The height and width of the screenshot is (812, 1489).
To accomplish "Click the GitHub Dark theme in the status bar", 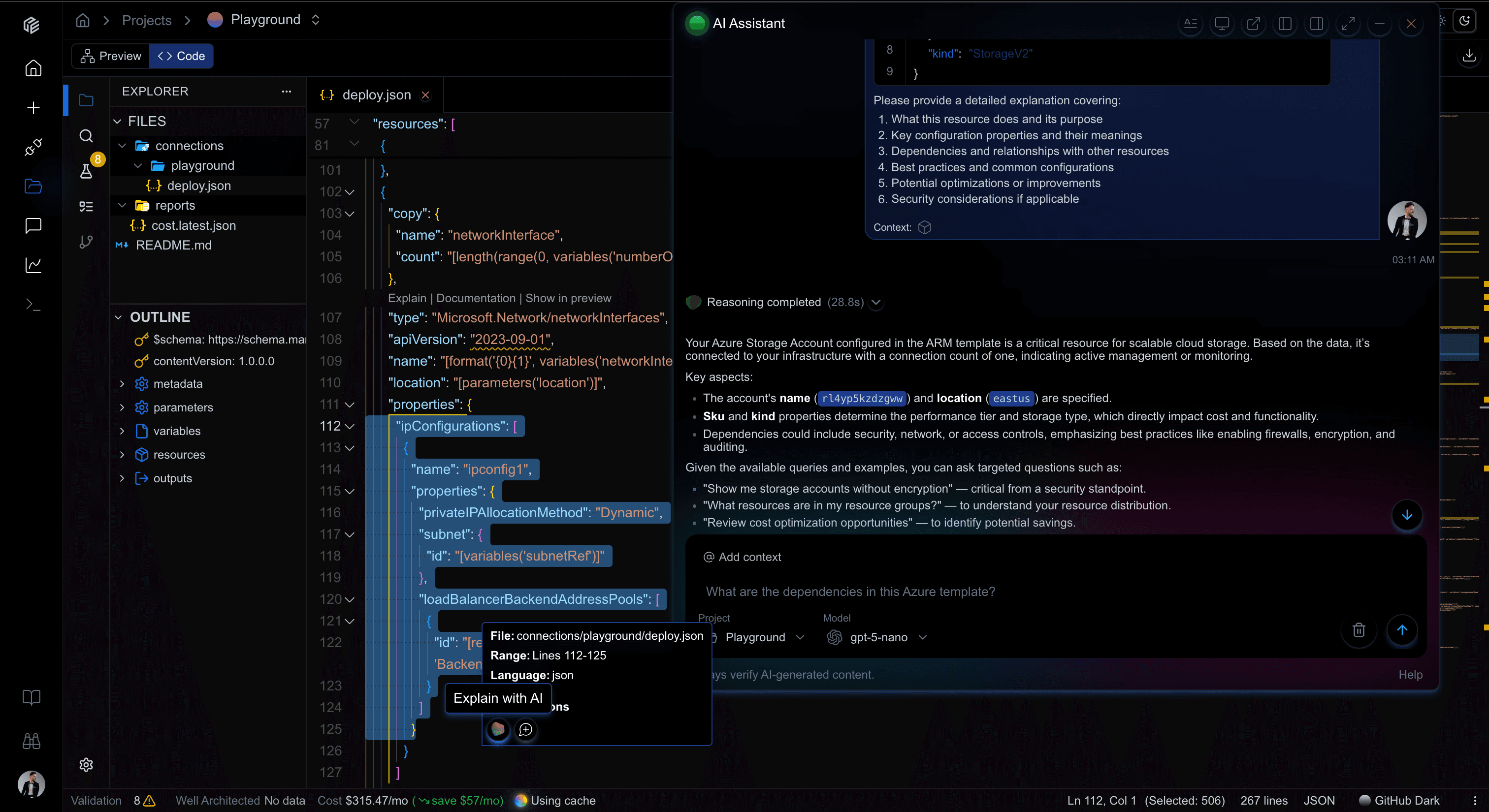I will 1399,801.
